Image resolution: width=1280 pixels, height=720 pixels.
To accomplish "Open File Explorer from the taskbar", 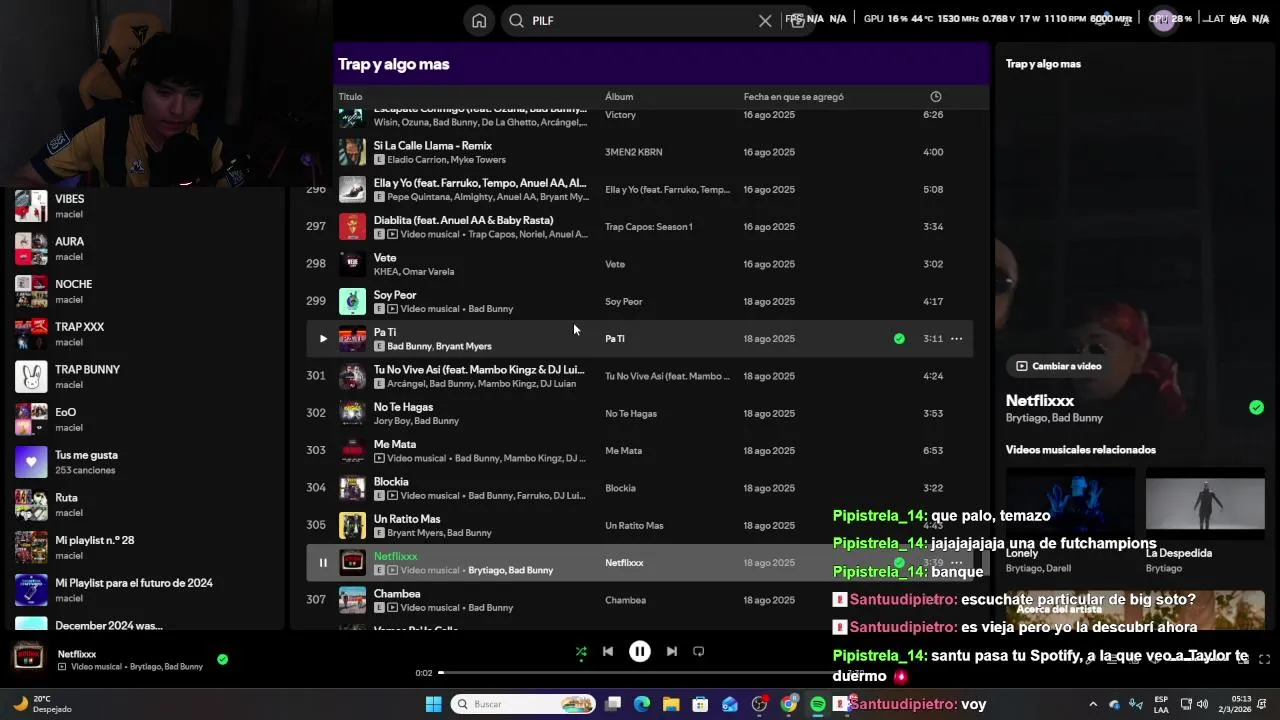I will pos(671,704).
